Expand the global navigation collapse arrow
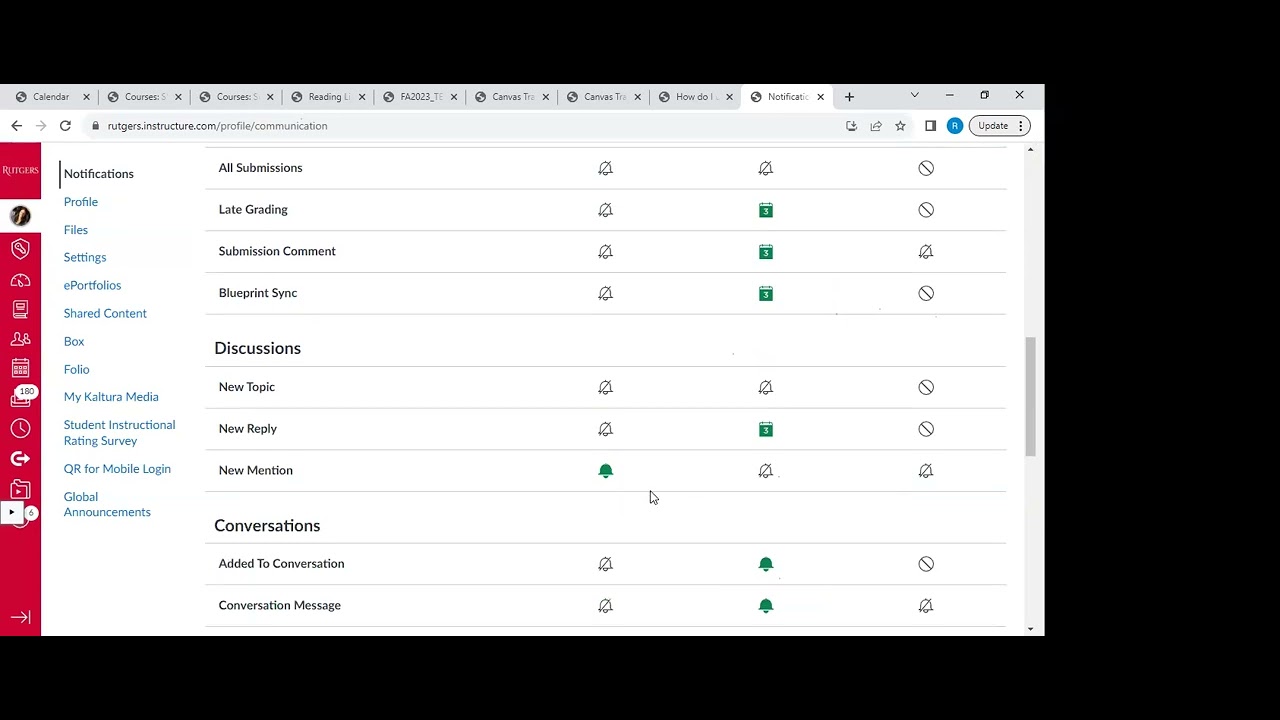 click(x=20, y=617)
